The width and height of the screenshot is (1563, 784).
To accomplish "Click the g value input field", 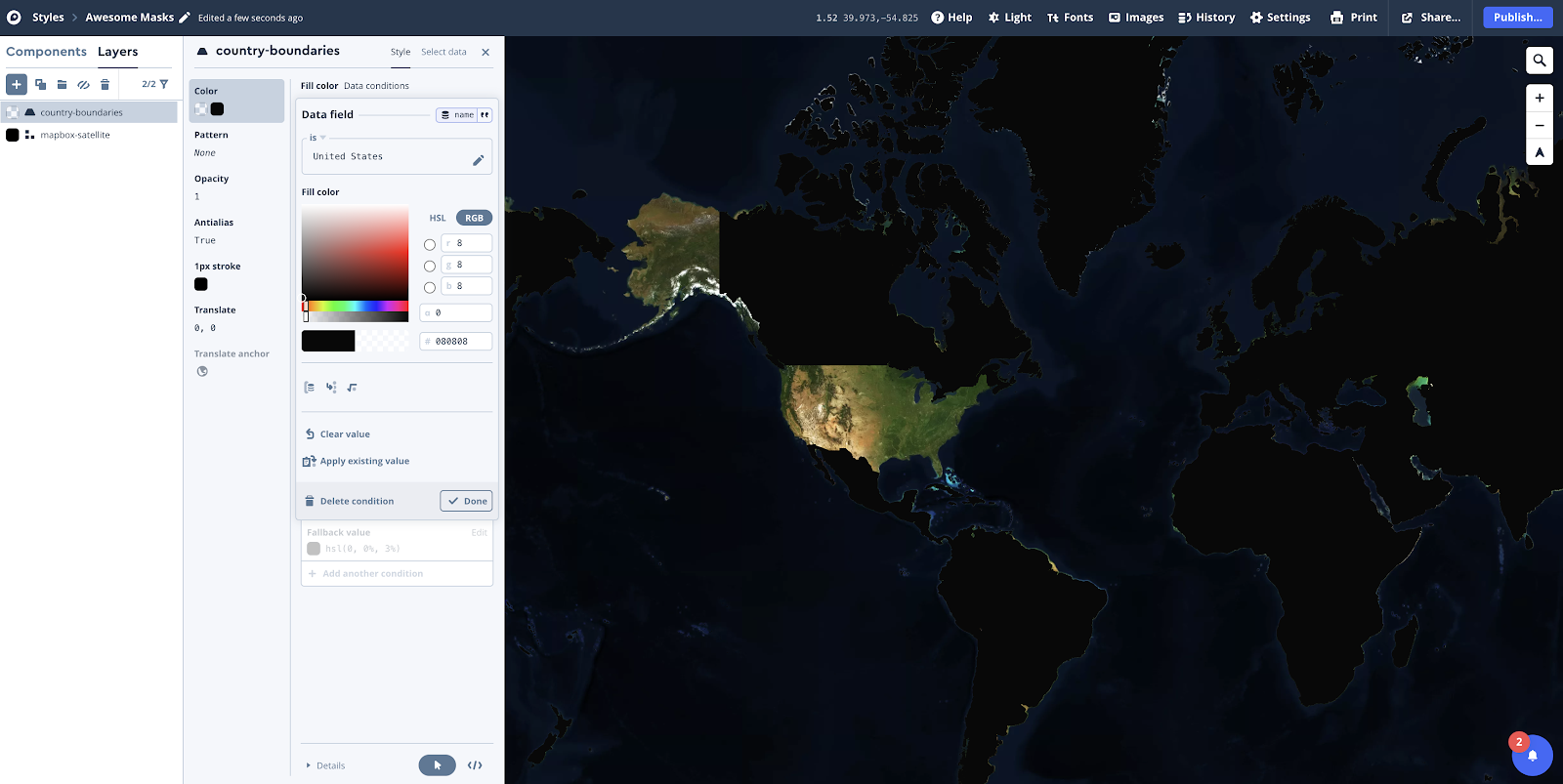I will (467, 265).
